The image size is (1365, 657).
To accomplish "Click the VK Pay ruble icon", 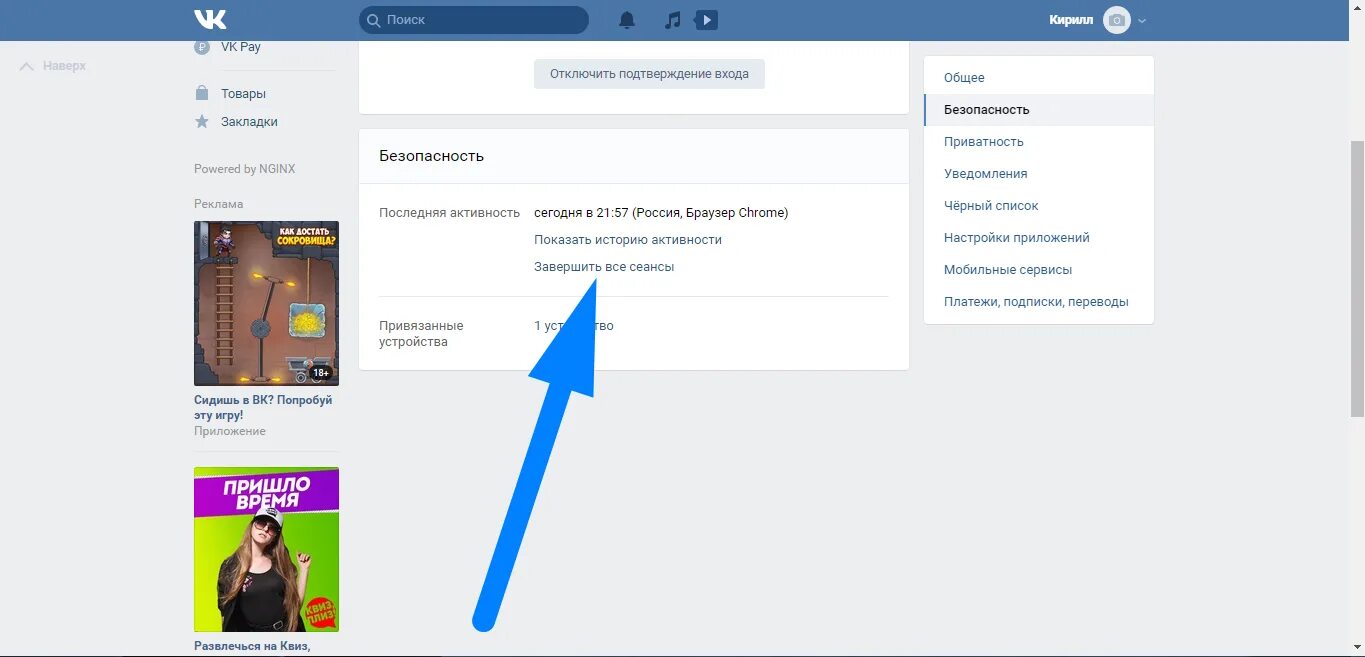I will [x=202, y=47].
